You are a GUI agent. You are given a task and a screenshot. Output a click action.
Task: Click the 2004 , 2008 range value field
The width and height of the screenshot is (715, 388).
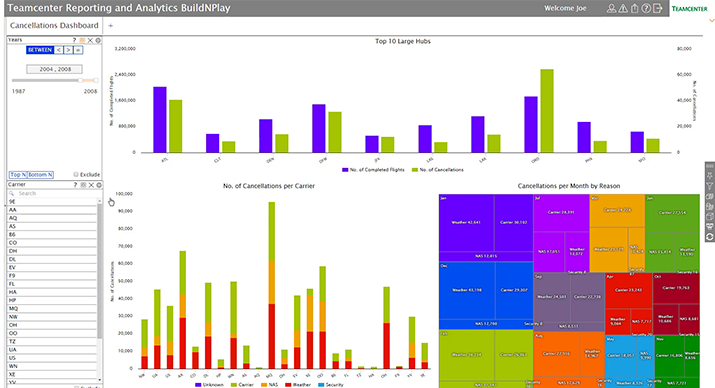coord(54,69)
